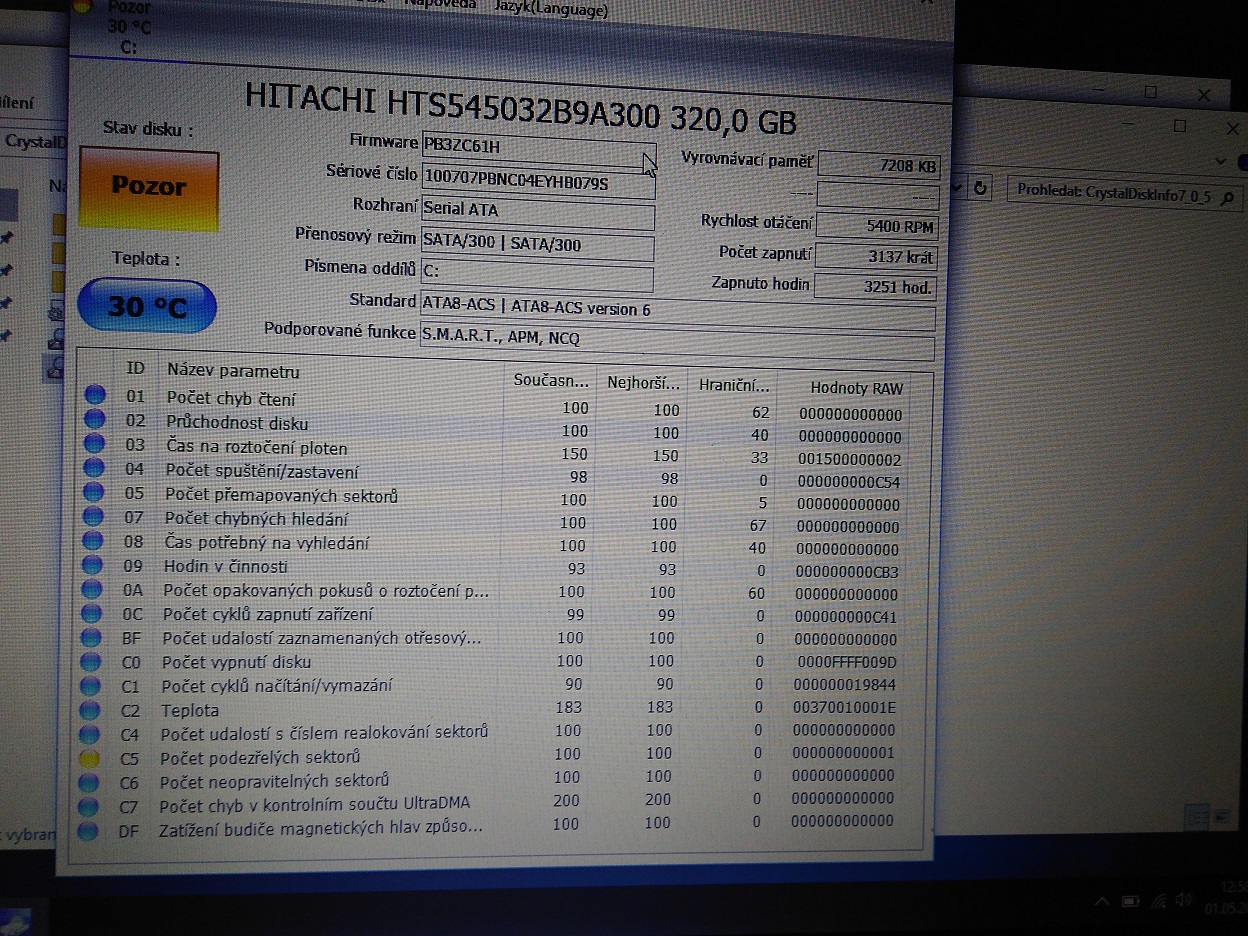Click the yellow status dot for Počet podezřelých sektorů
The image size is (1248, 936).
[90, 757]
